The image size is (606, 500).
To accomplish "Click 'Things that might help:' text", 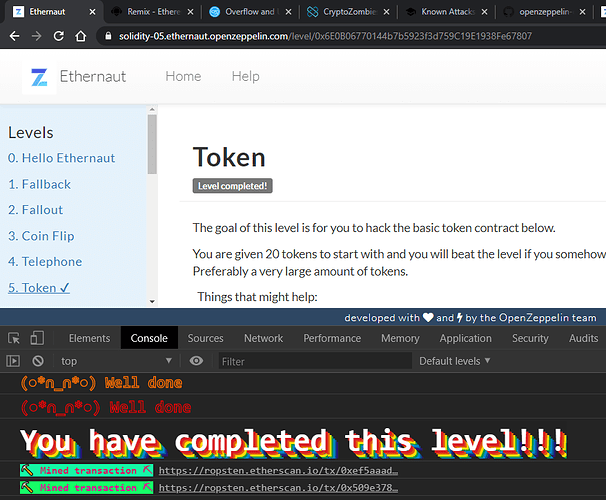I will click(x=257, y=297).
